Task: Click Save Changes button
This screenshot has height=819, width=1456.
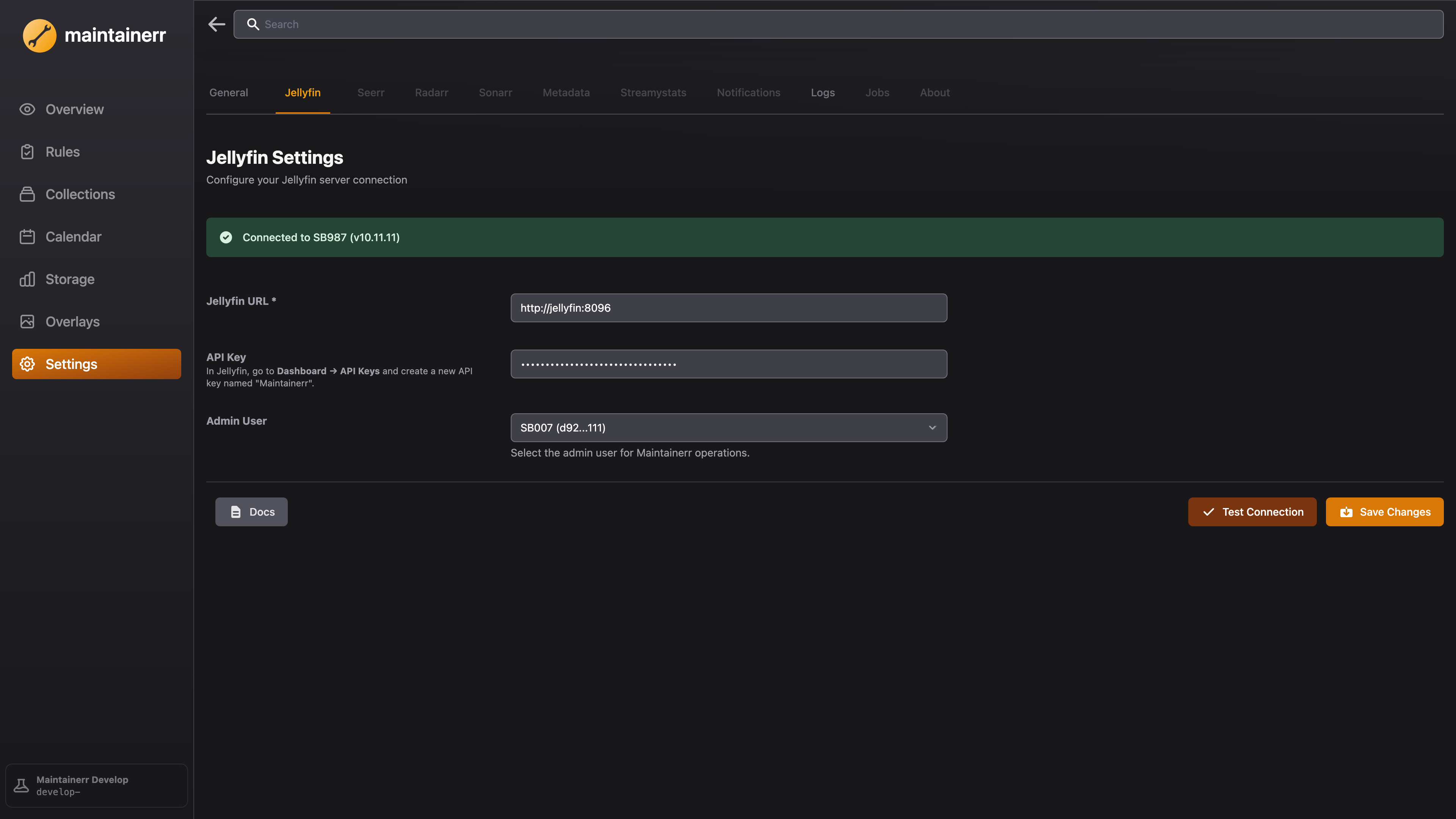Action: tap(1384, 511)
